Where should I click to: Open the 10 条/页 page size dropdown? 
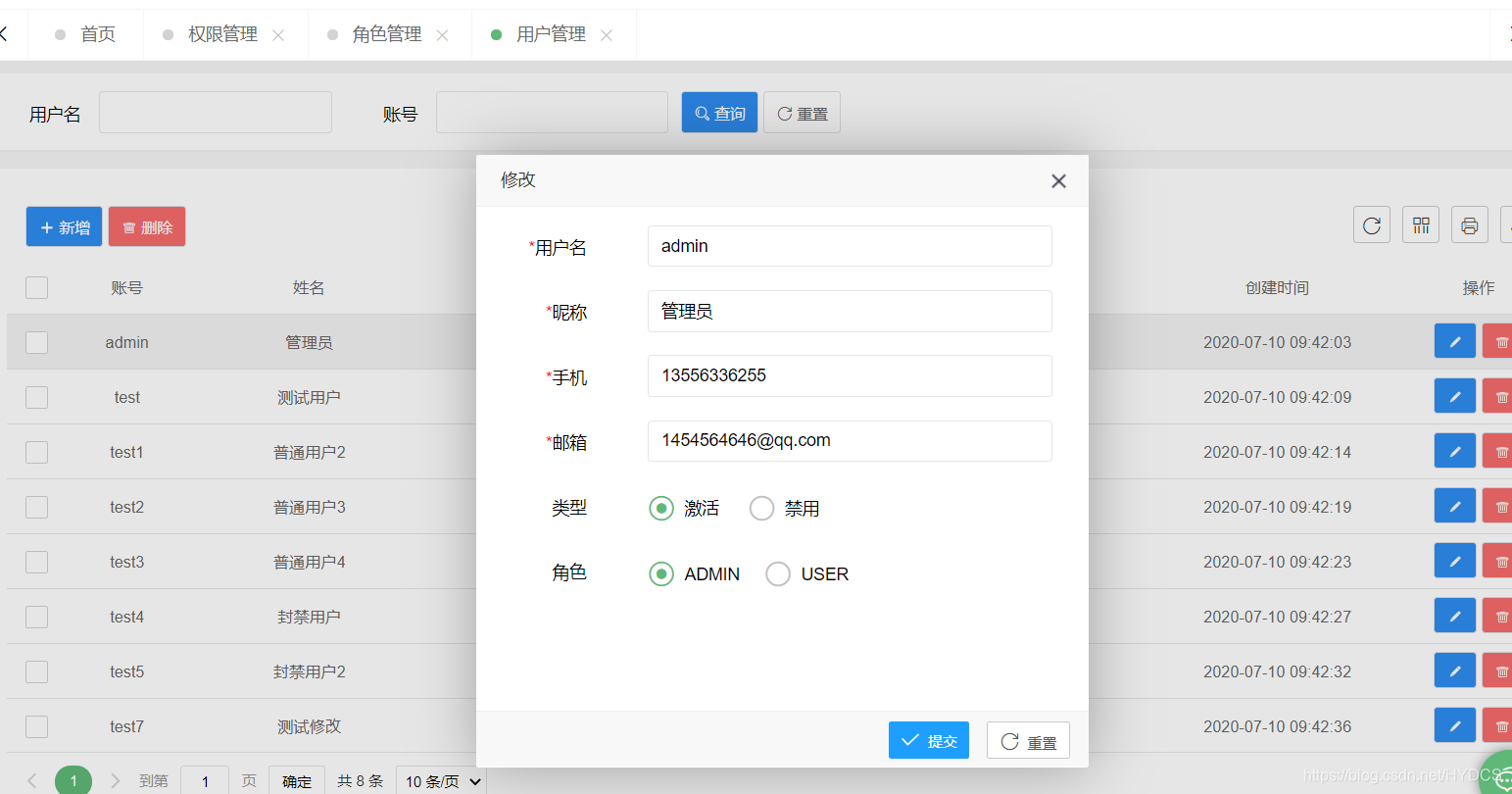[440, 779]
